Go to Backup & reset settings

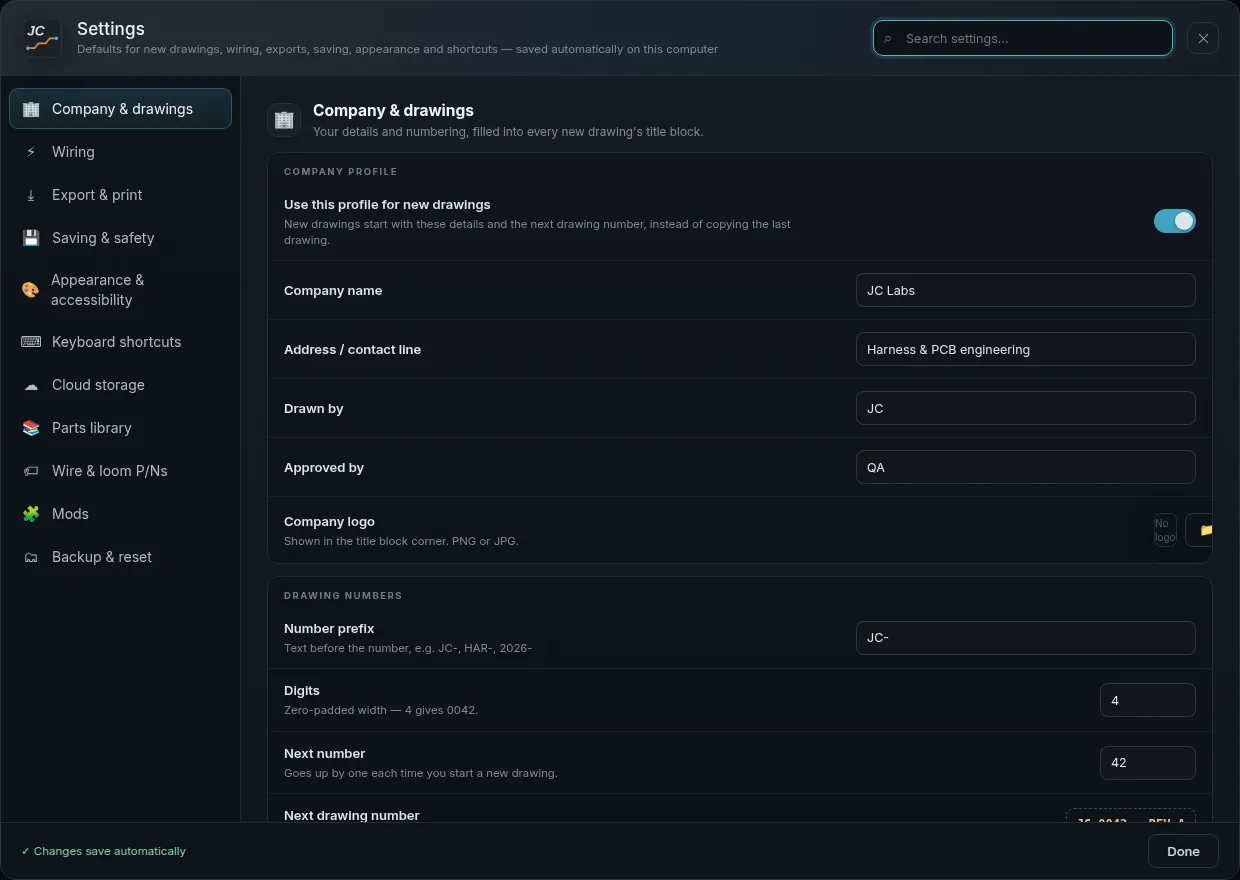[x=120, y=557]
